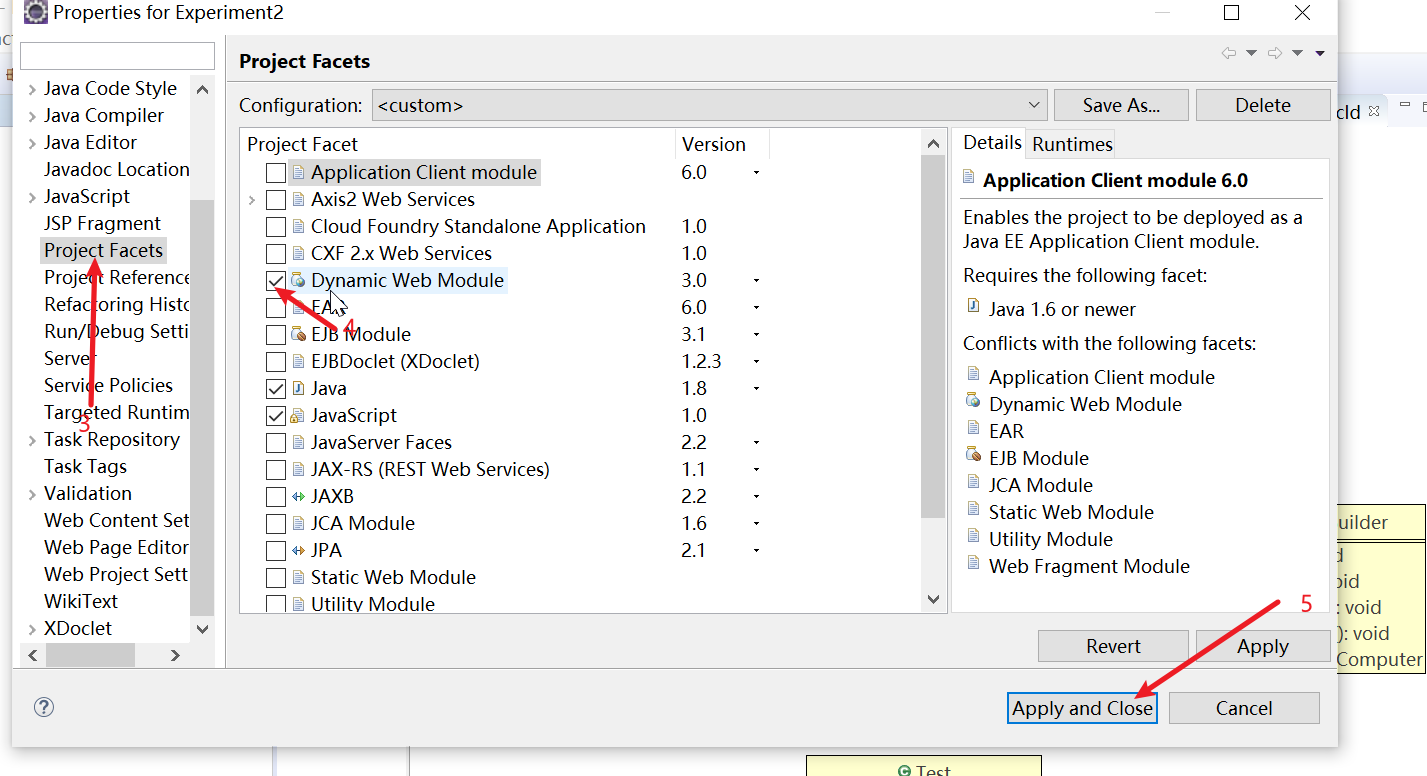1427x776 pixels.
Task: Click the Delete configuration button
Action: tap(1262, 105)
